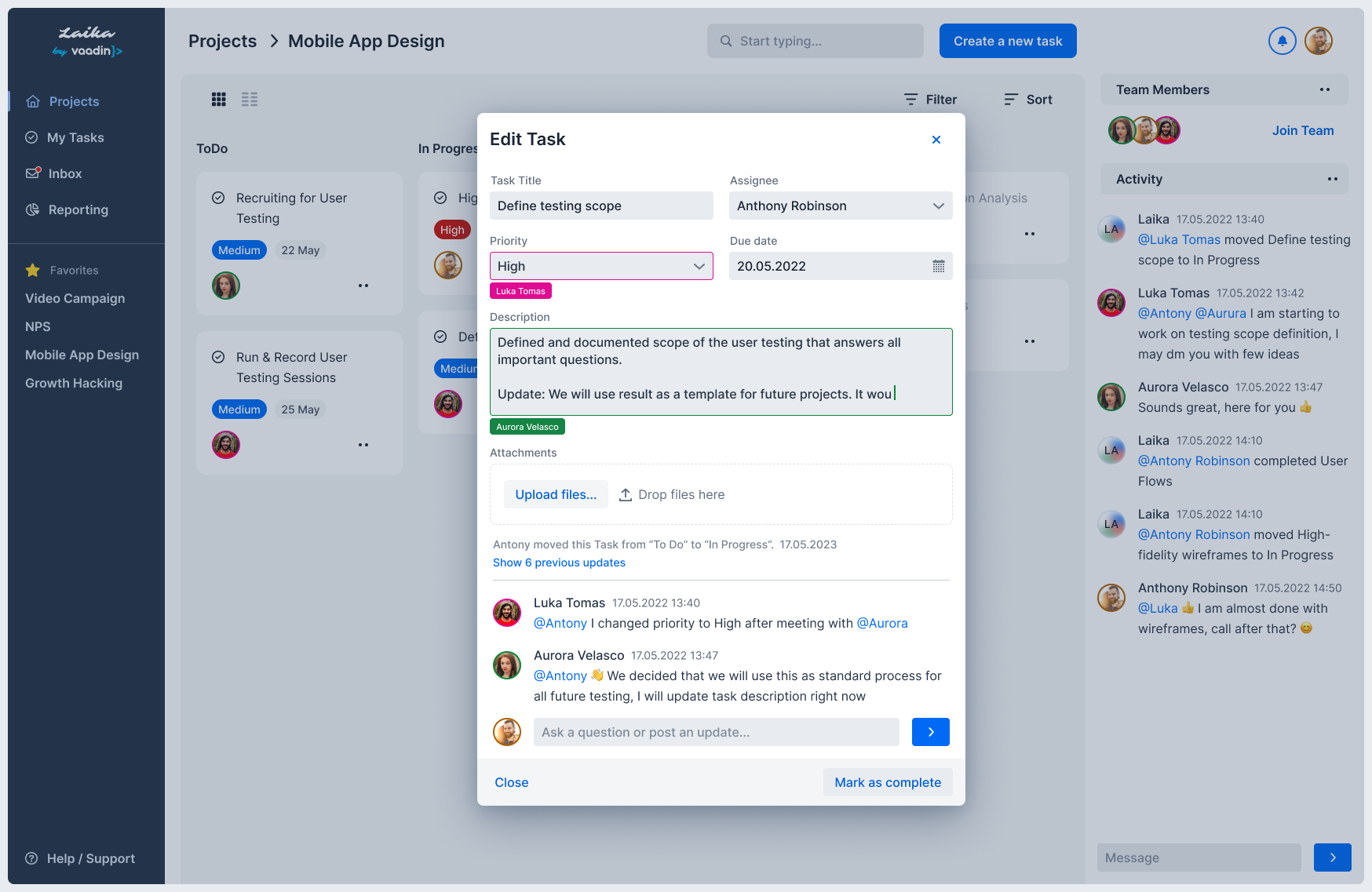Image resolution: width=1372 pixels, height=892 pixels.
Task: Open the Sort options
Action: [x=1027, y=99]
